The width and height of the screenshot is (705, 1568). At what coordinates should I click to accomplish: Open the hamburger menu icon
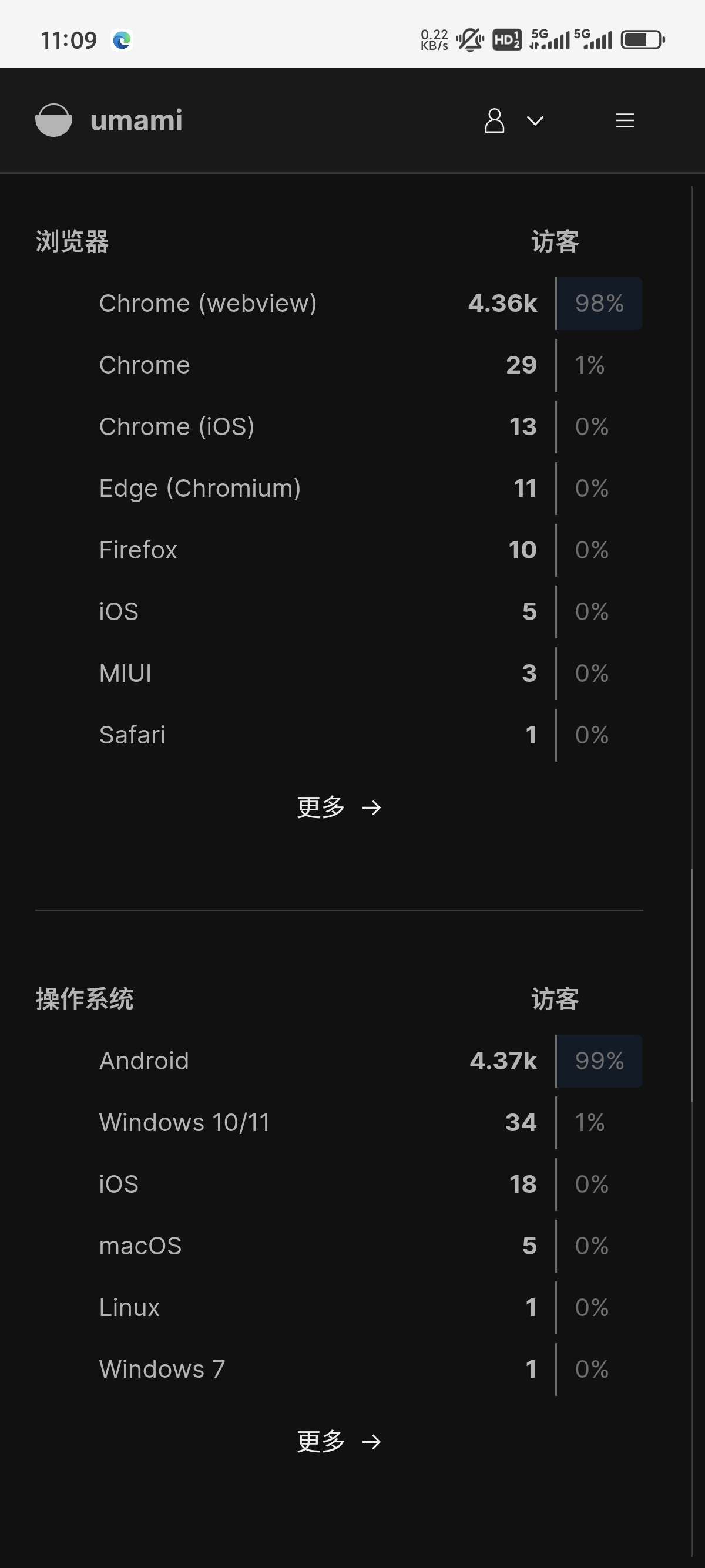(x=625, y=120)
